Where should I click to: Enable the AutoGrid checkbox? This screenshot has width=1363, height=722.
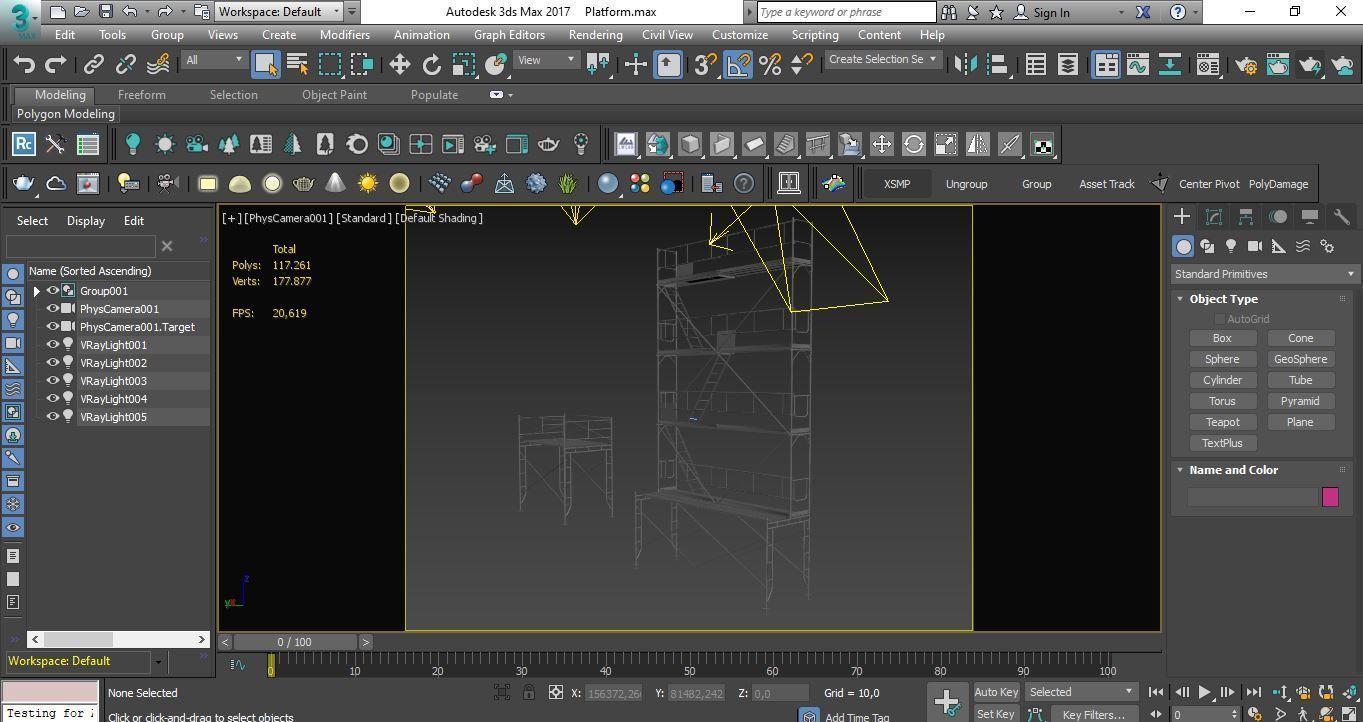(x=1219, y=319)
